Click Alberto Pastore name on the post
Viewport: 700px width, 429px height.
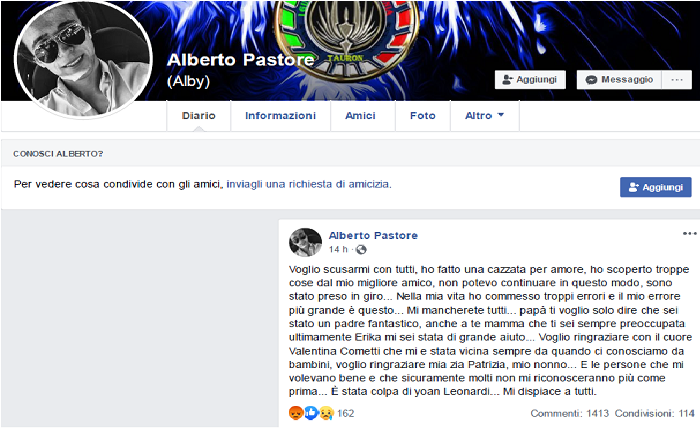373,236
